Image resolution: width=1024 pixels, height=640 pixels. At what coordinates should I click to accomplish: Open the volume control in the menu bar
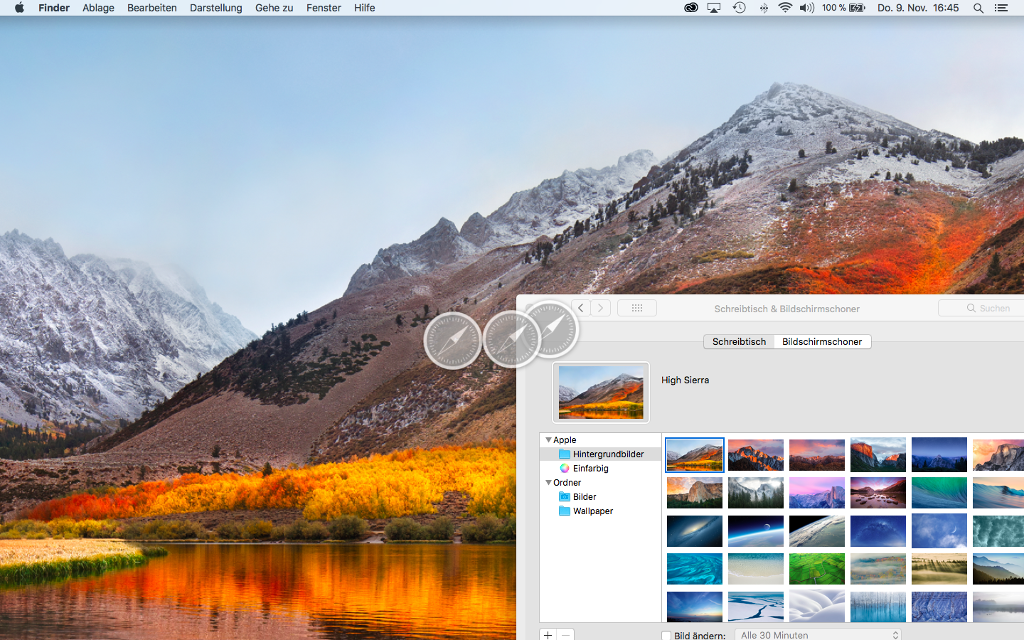807,8
